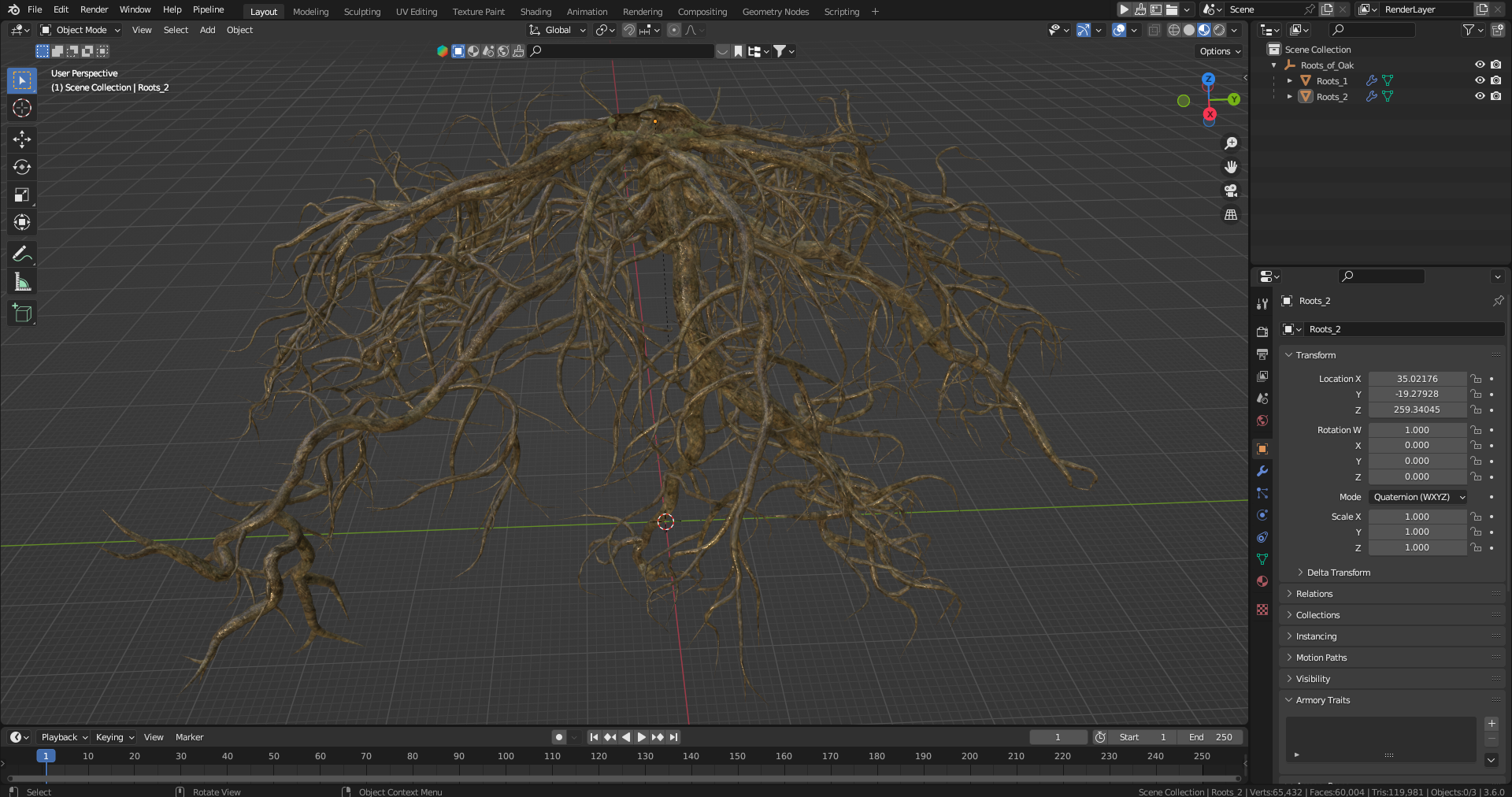This screenshot has width=1512, height=797.
Task: Play the animation
Action: click(x=641, y=737)
